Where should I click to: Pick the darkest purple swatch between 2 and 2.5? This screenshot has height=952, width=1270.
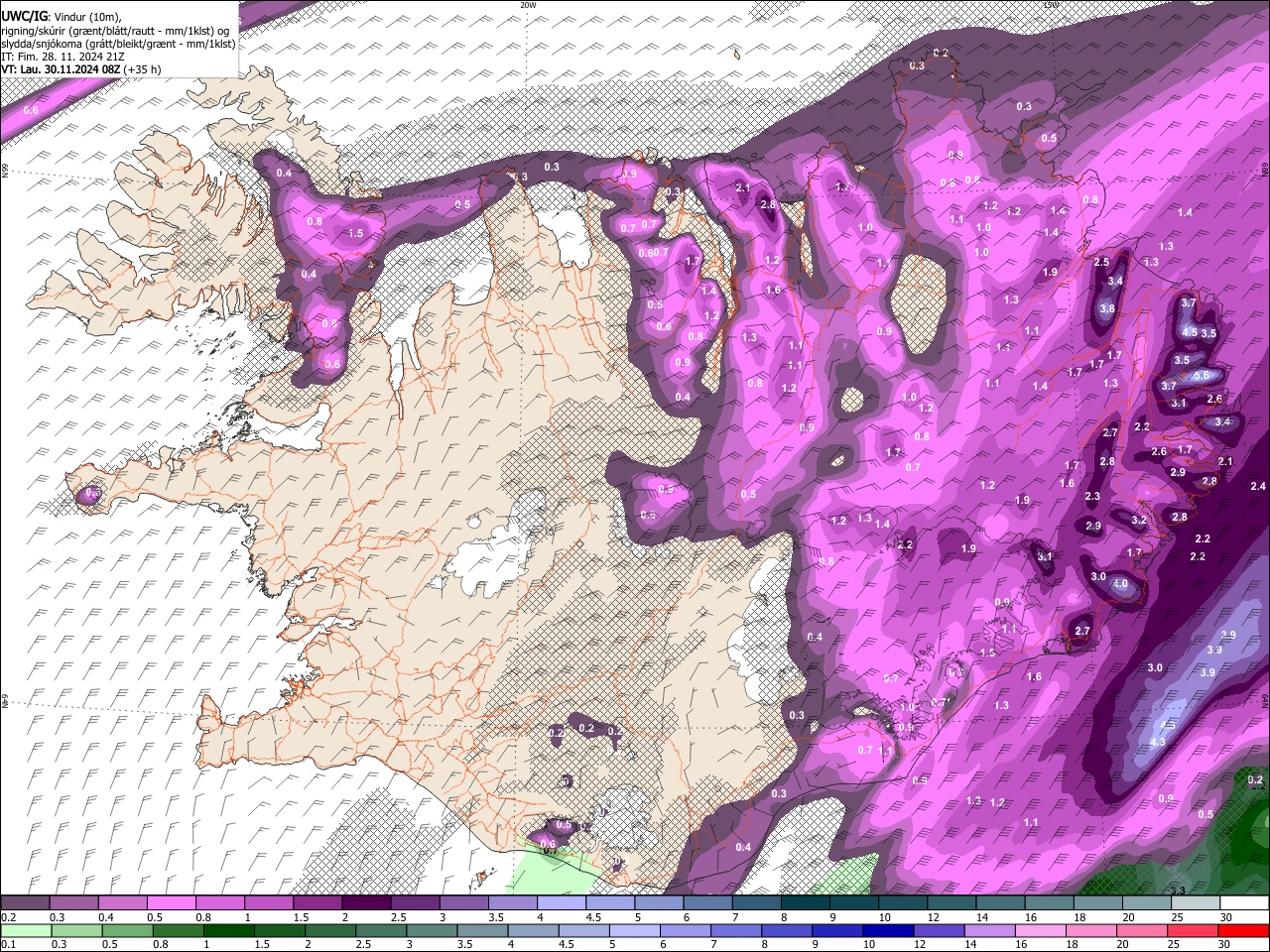366,903
